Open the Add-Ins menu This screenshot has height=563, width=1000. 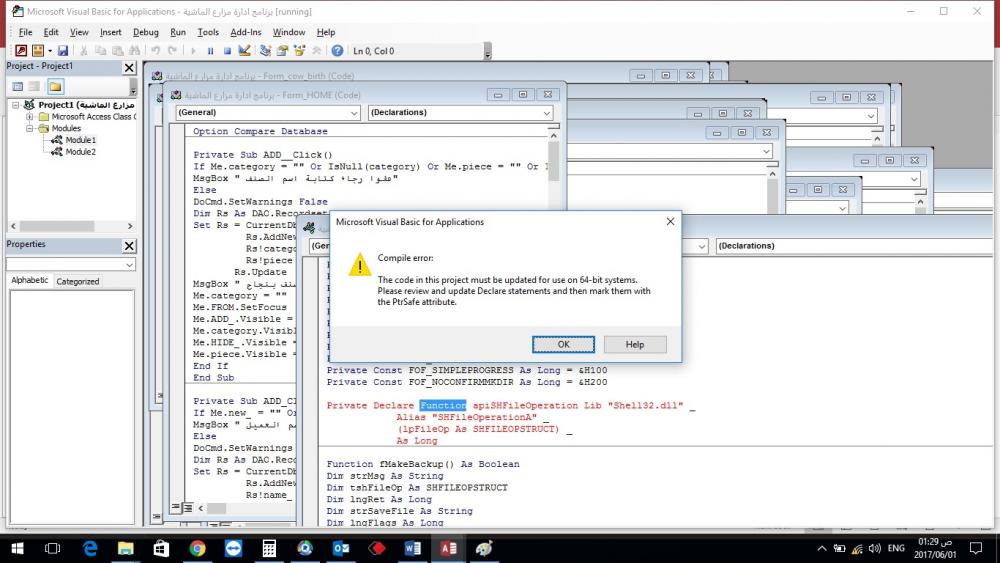[x=246, y=32]
